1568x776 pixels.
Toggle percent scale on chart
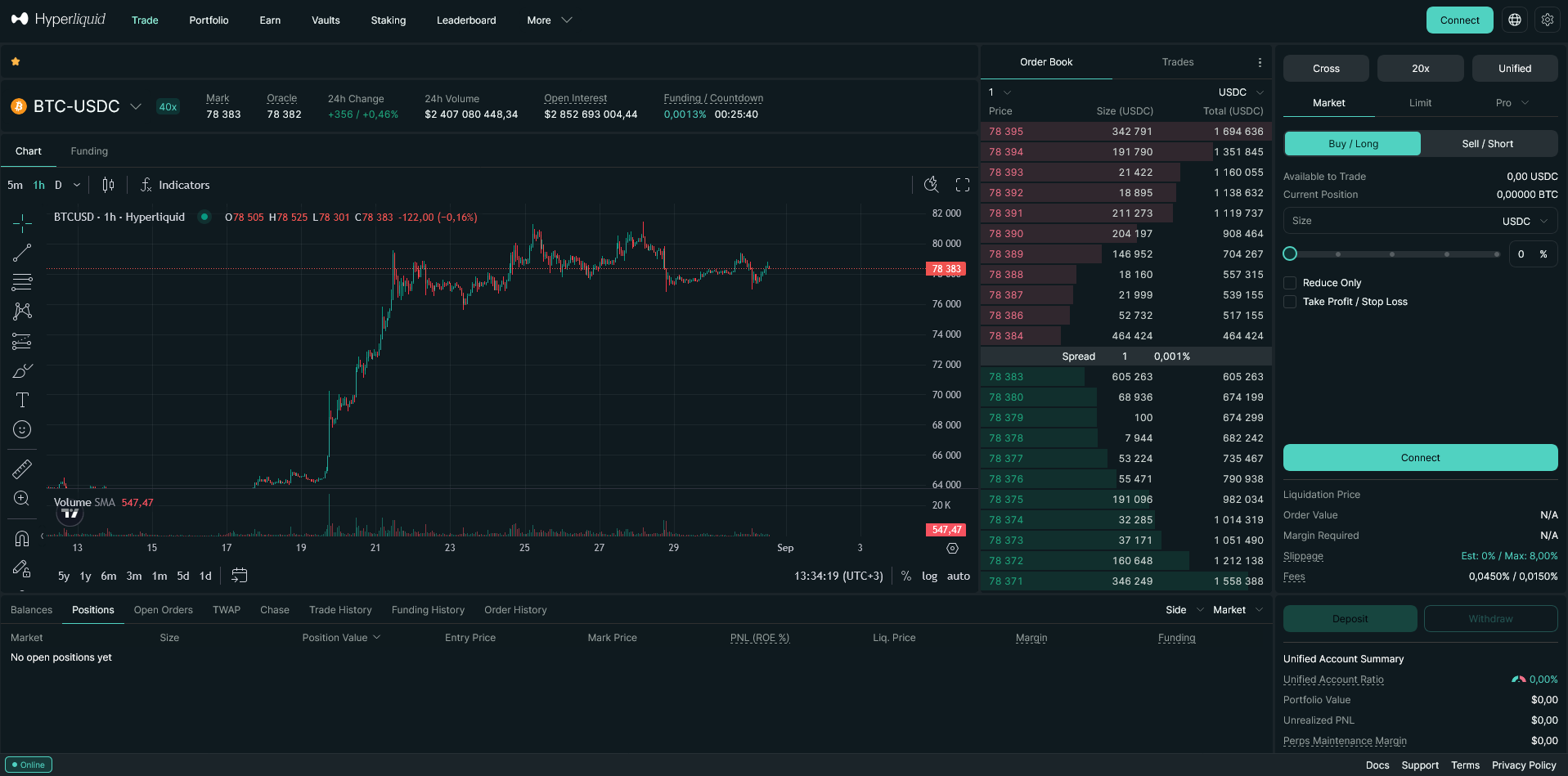coord(906,576)
